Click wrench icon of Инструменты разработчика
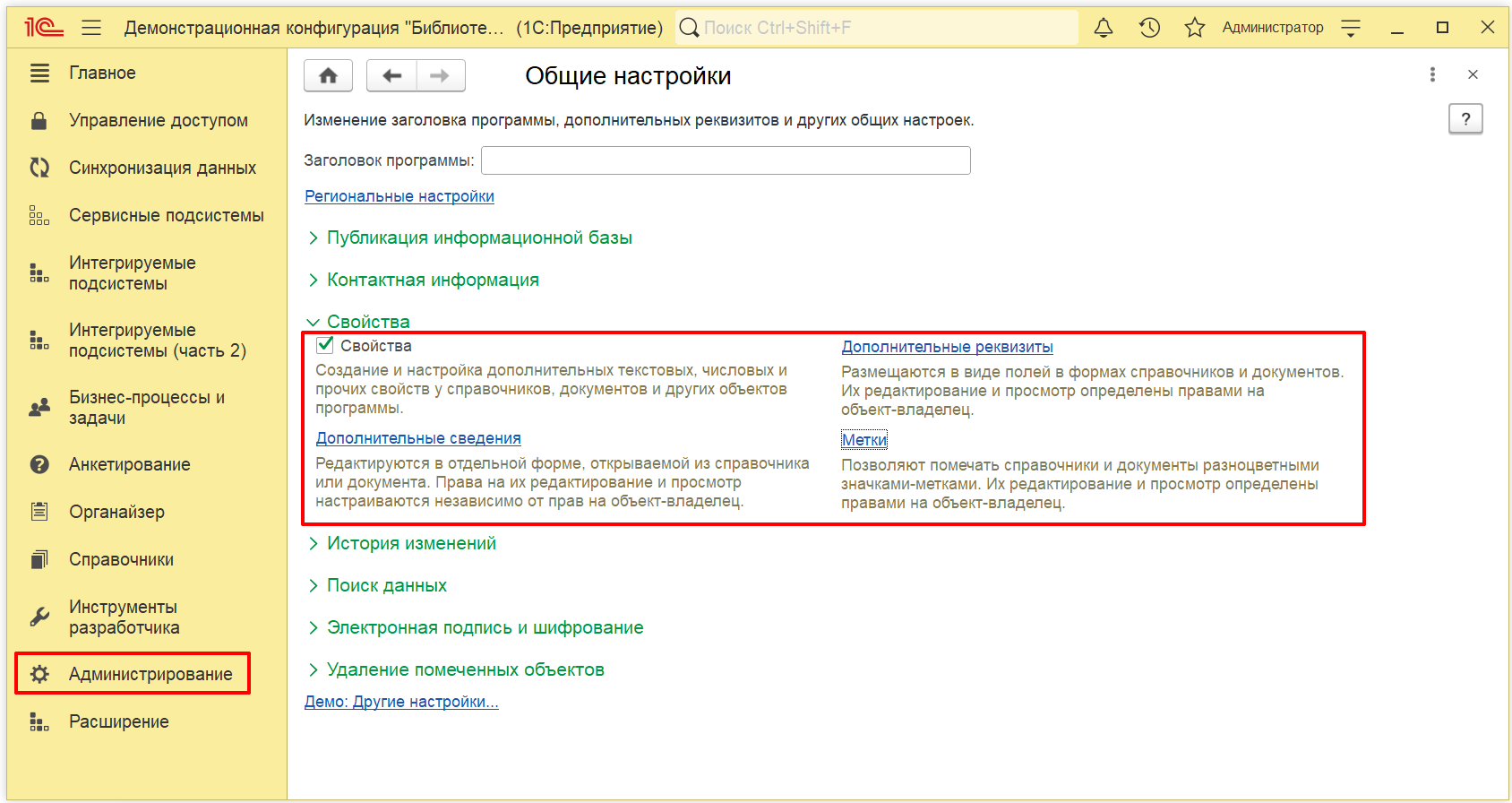Viewport: 1512px width, 803px height. pos(39,617)
